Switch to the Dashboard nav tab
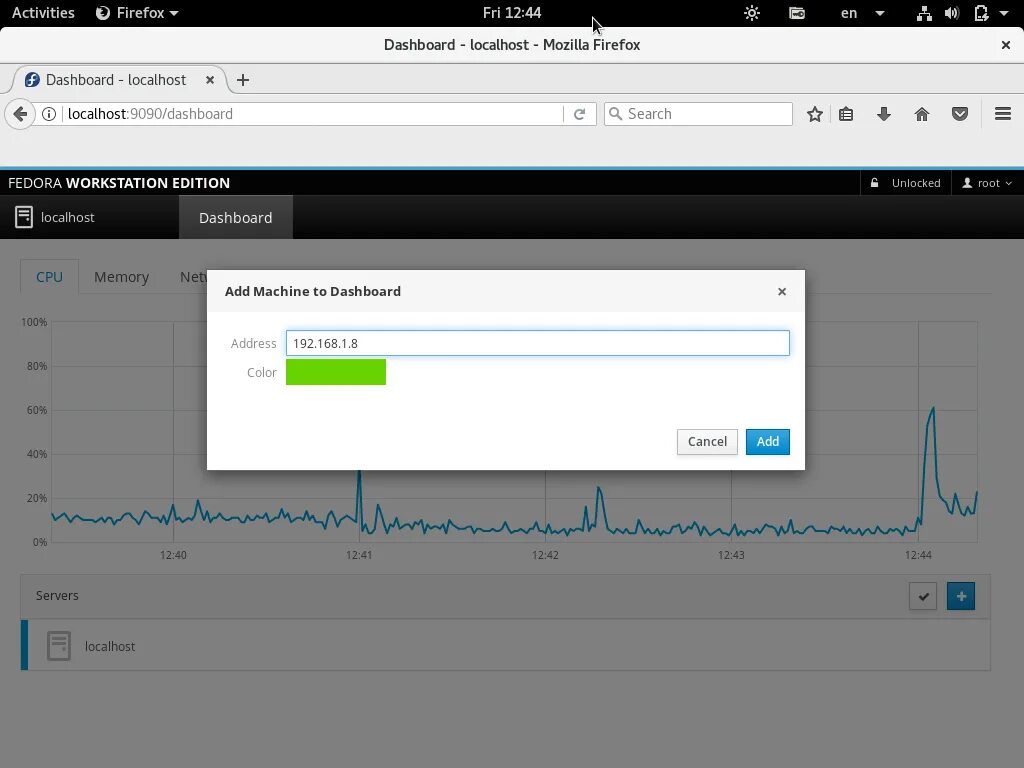The height and width of the screenshot is (768, 1024). 236,218
